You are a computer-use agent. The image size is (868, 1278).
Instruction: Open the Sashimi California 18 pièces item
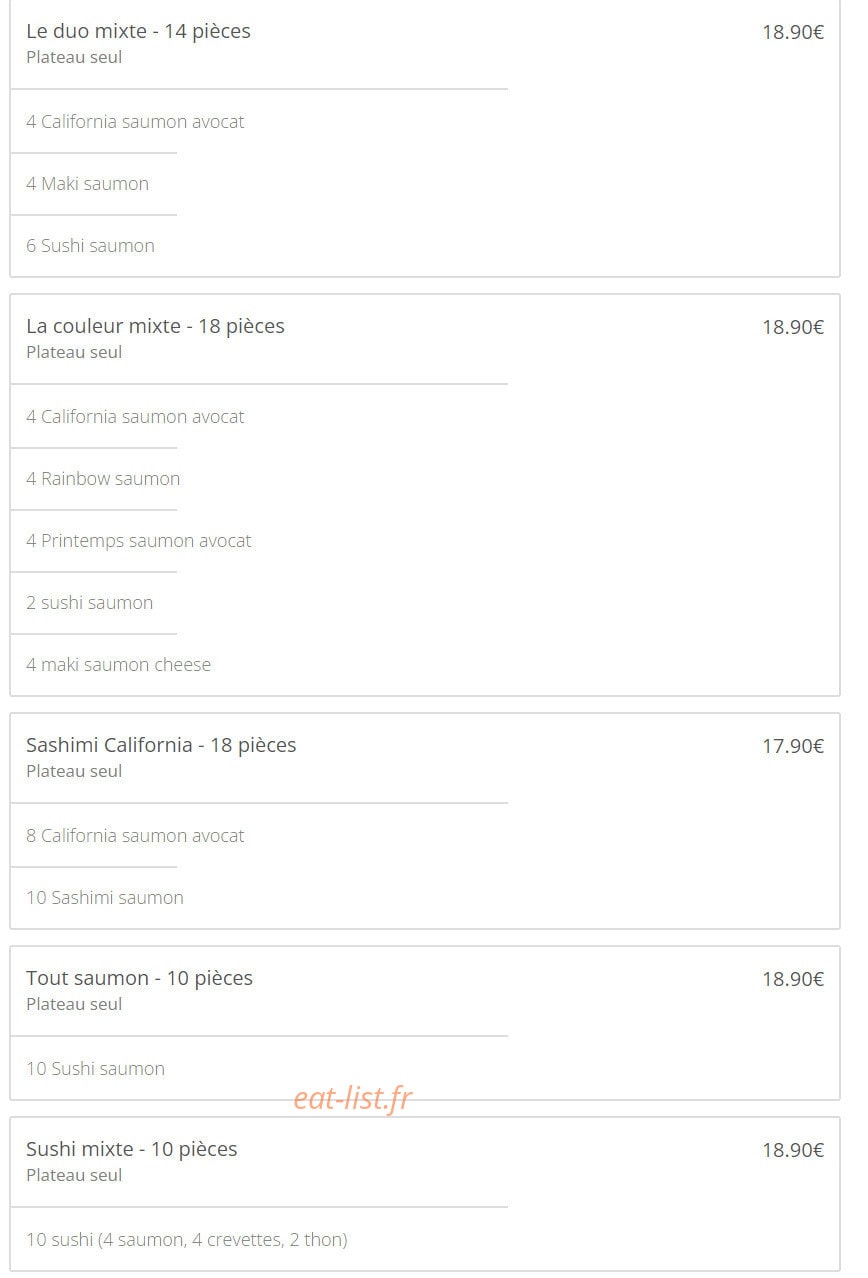click(x=161, y=745)
